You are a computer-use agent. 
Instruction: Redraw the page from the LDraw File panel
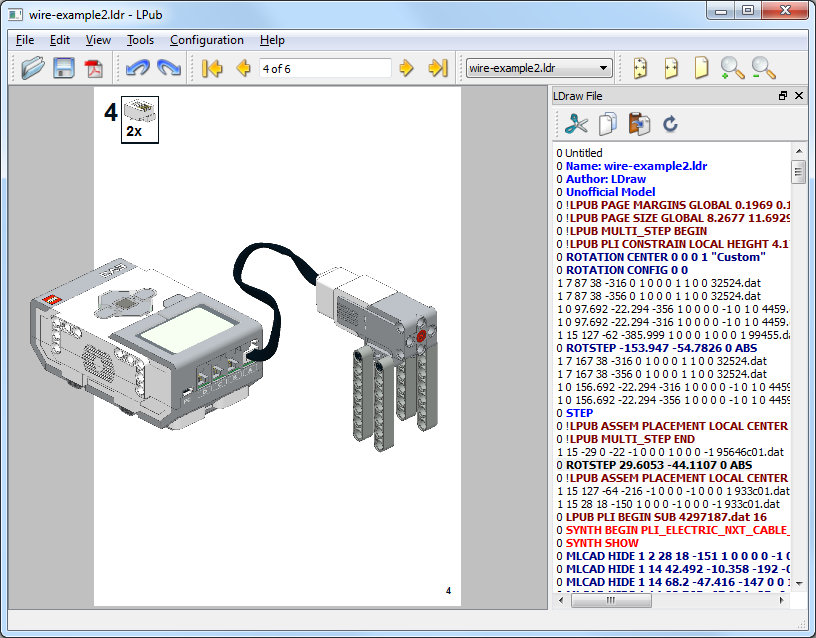point(670,124)
